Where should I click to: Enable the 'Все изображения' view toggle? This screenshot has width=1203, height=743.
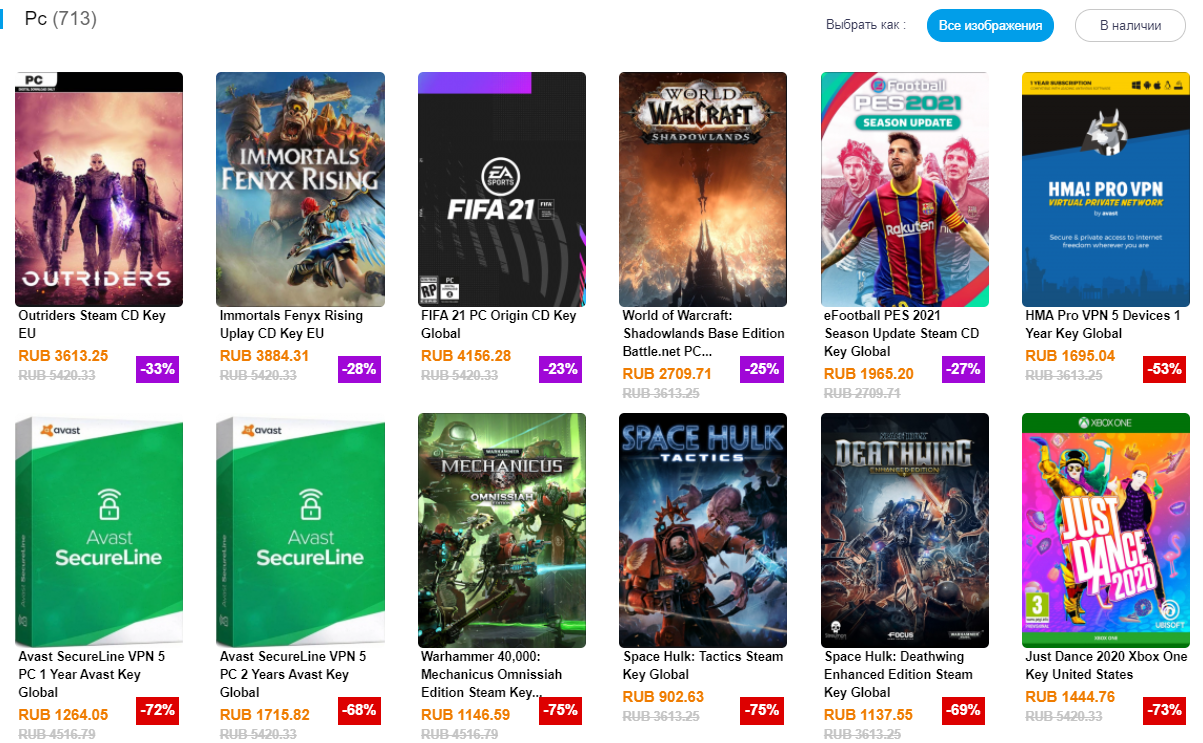coord(990,25)
